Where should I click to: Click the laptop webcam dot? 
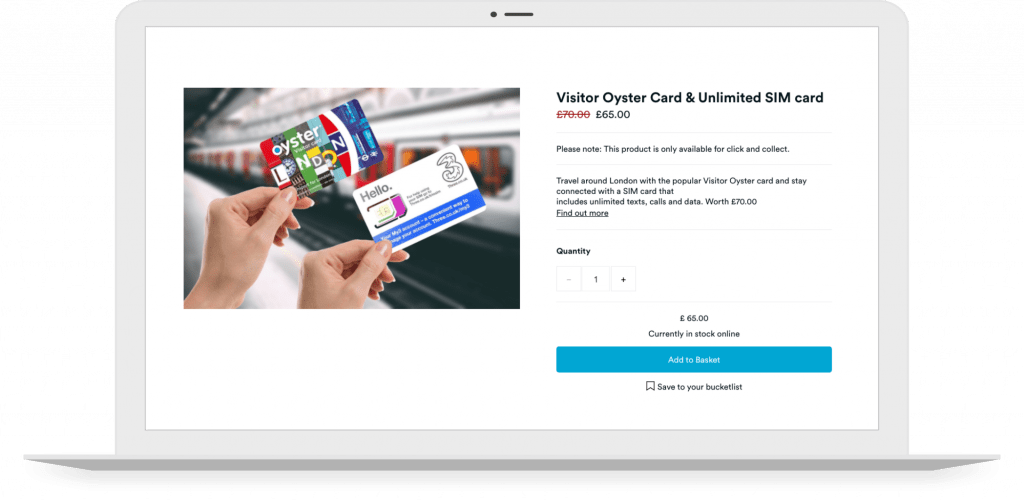(x=493, y=14)
